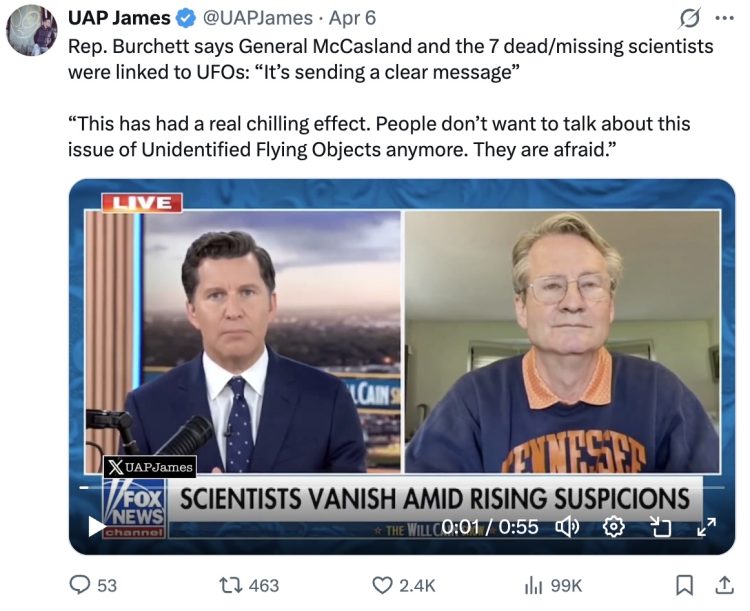Enter fullscreen mode on the video
The image size is (750, 611).
tap(706, 526)
